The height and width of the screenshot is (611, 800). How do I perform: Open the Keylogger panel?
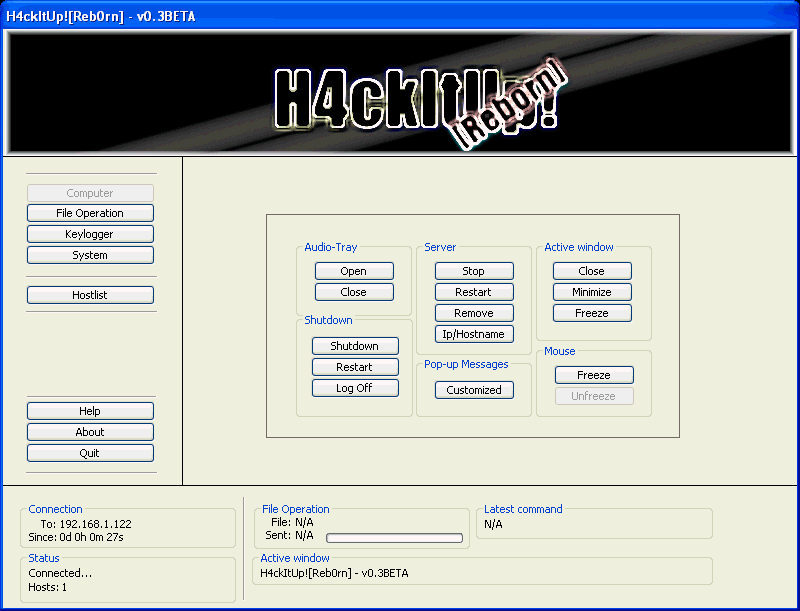point(90,233)
